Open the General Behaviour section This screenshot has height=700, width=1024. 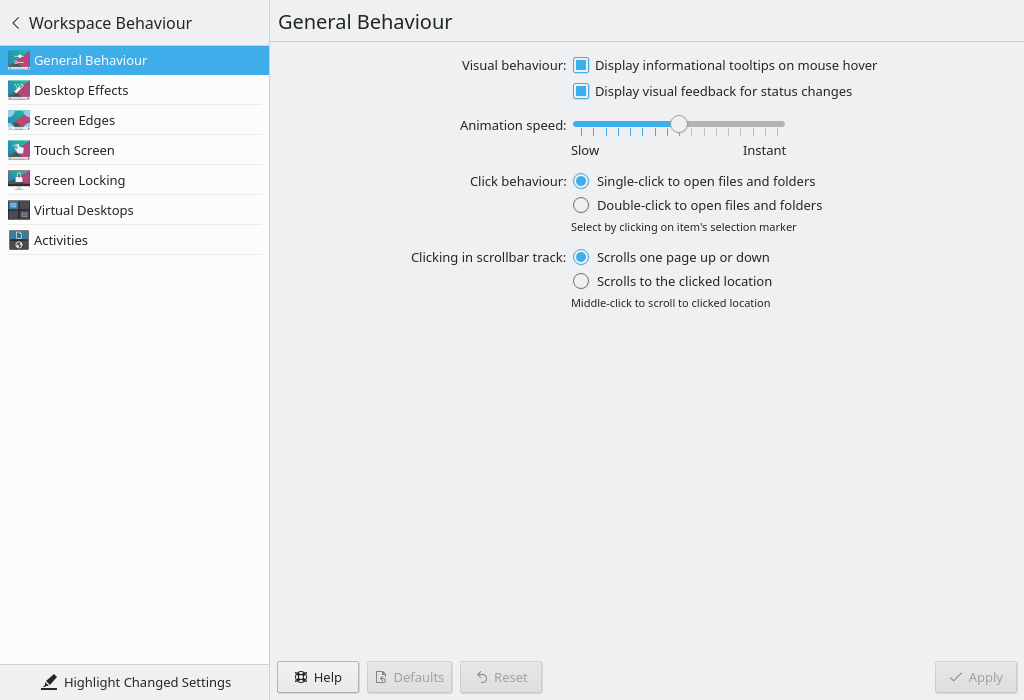[135, 60]
